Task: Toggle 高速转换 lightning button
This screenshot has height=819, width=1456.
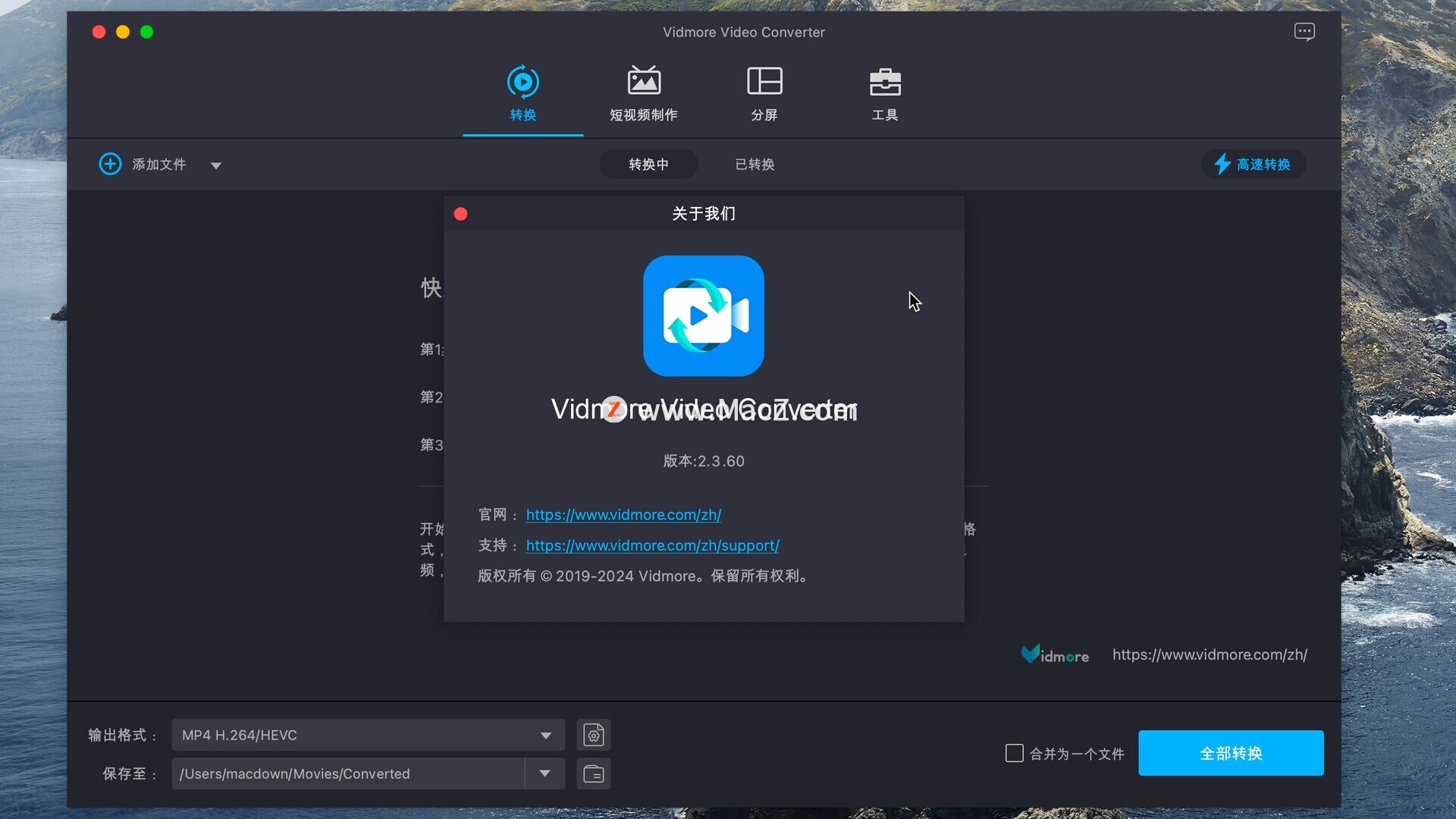Action: [x=1253, y=164]
